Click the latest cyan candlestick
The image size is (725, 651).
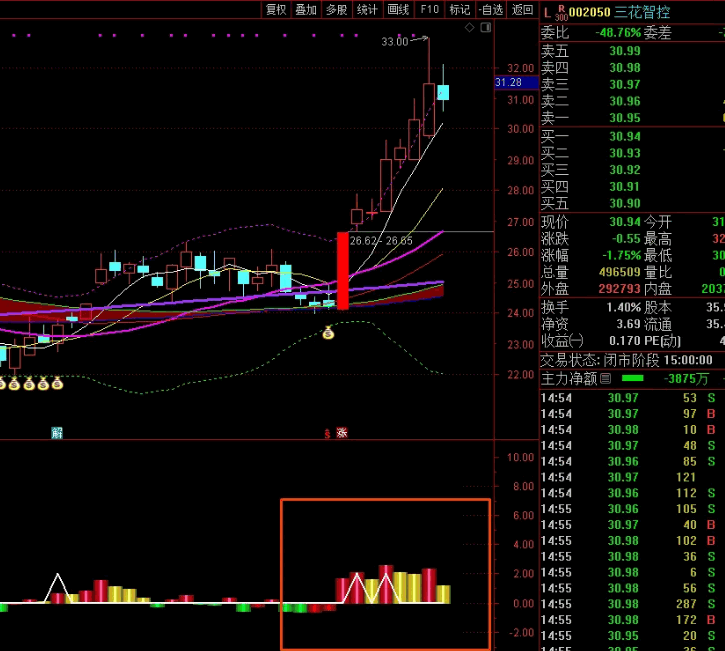[x=443, y=92]
